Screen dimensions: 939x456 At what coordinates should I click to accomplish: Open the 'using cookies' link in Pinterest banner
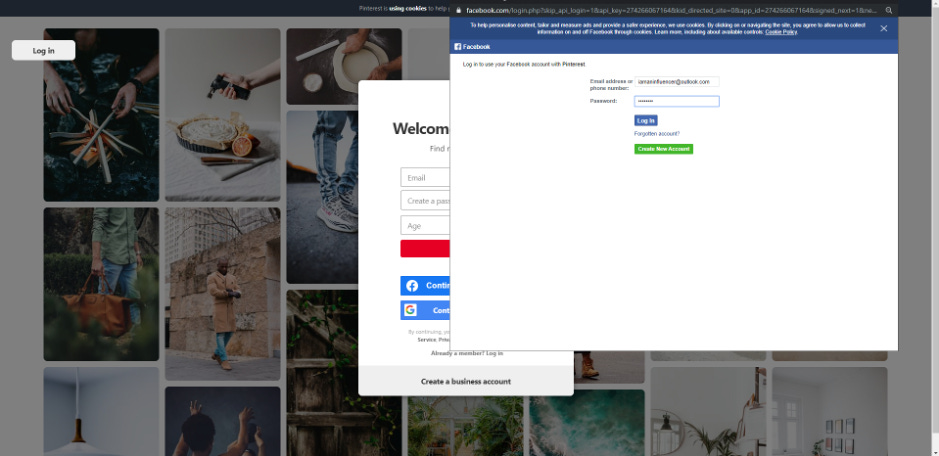pyautogui.click(x=408, y=8)
